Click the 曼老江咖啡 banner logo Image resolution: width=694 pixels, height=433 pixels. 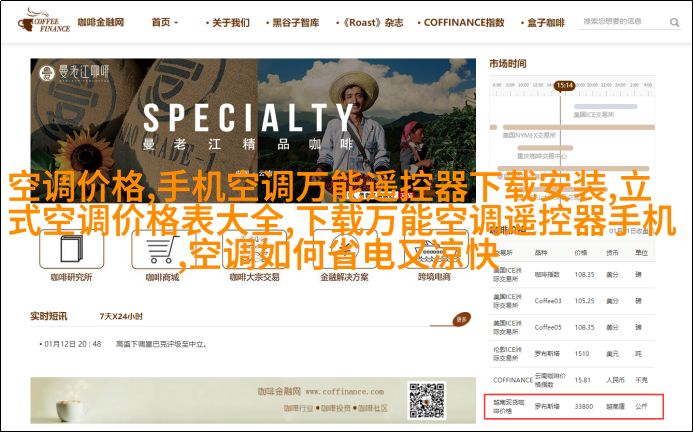pos(74,73)
